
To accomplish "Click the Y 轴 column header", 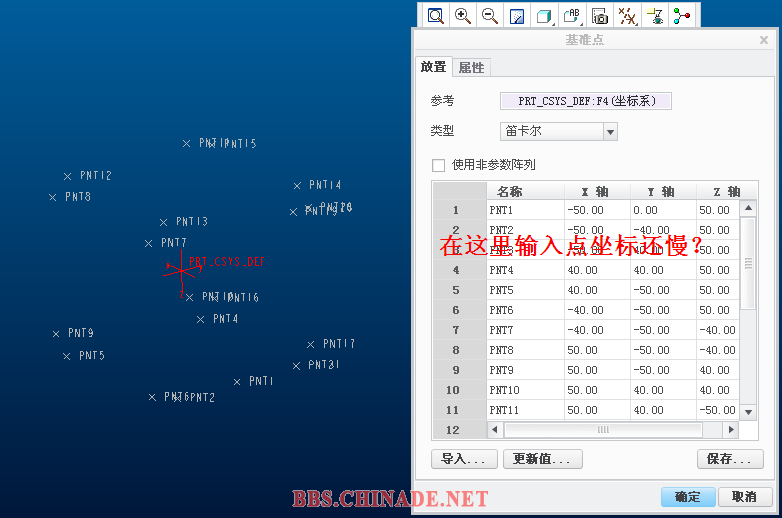I will pos(663,191).
